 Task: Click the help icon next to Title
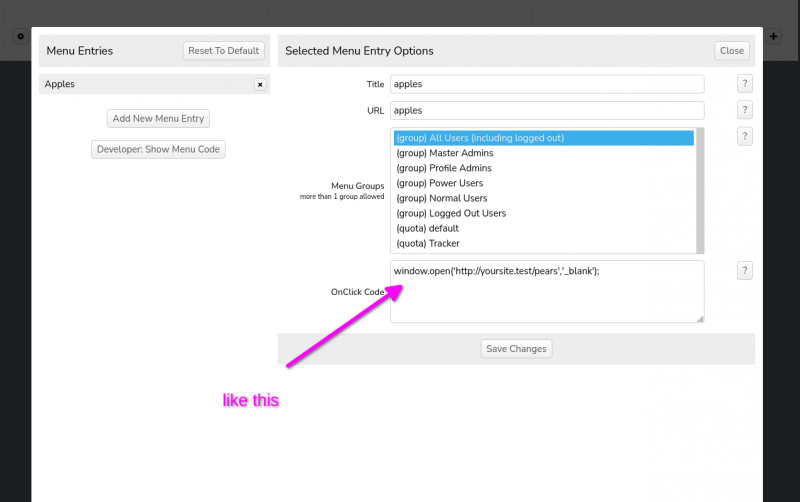pos(745,85)
